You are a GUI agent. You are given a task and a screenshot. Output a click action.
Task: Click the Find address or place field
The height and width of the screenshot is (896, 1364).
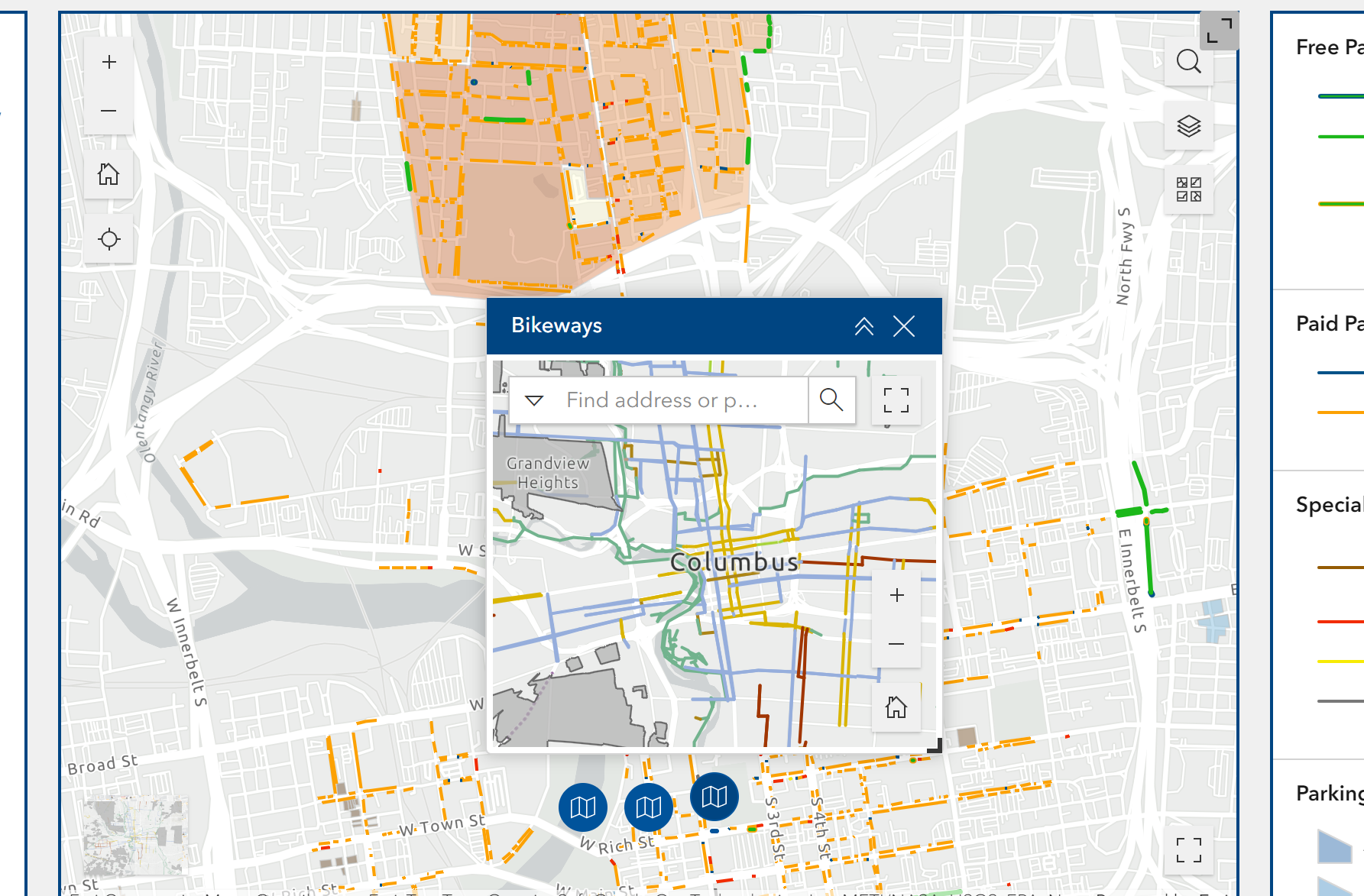pyautogui.click(x=672, y=399)
